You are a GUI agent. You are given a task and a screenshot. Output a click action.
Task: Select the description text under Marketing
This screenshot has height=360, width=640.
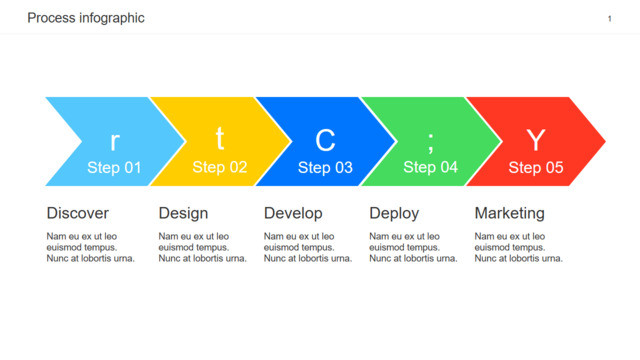tap(518, 247)
